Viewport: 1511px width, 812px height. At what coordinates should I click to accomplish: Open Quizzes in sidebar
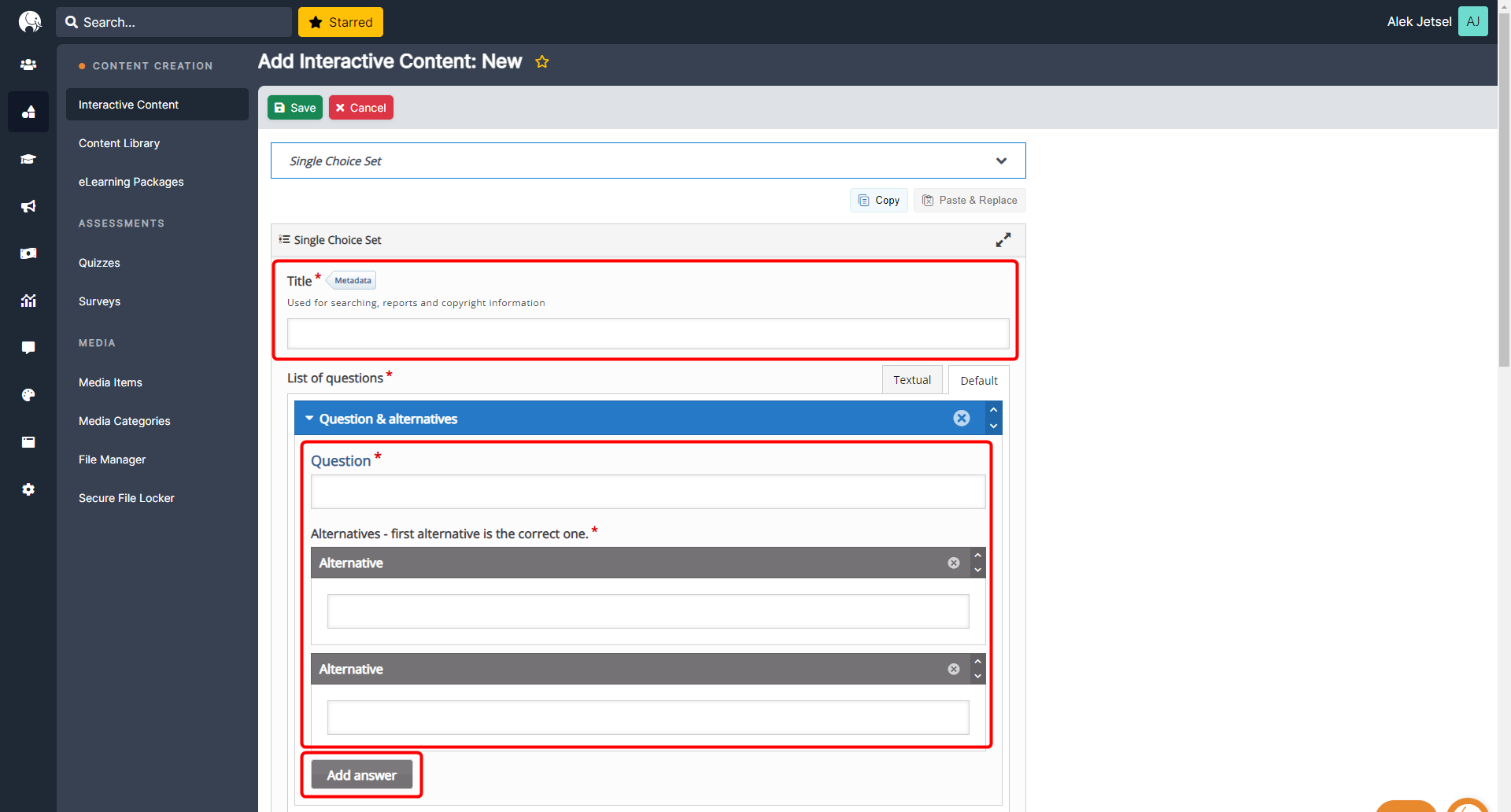pyautogui.click(x=99, y=263)
